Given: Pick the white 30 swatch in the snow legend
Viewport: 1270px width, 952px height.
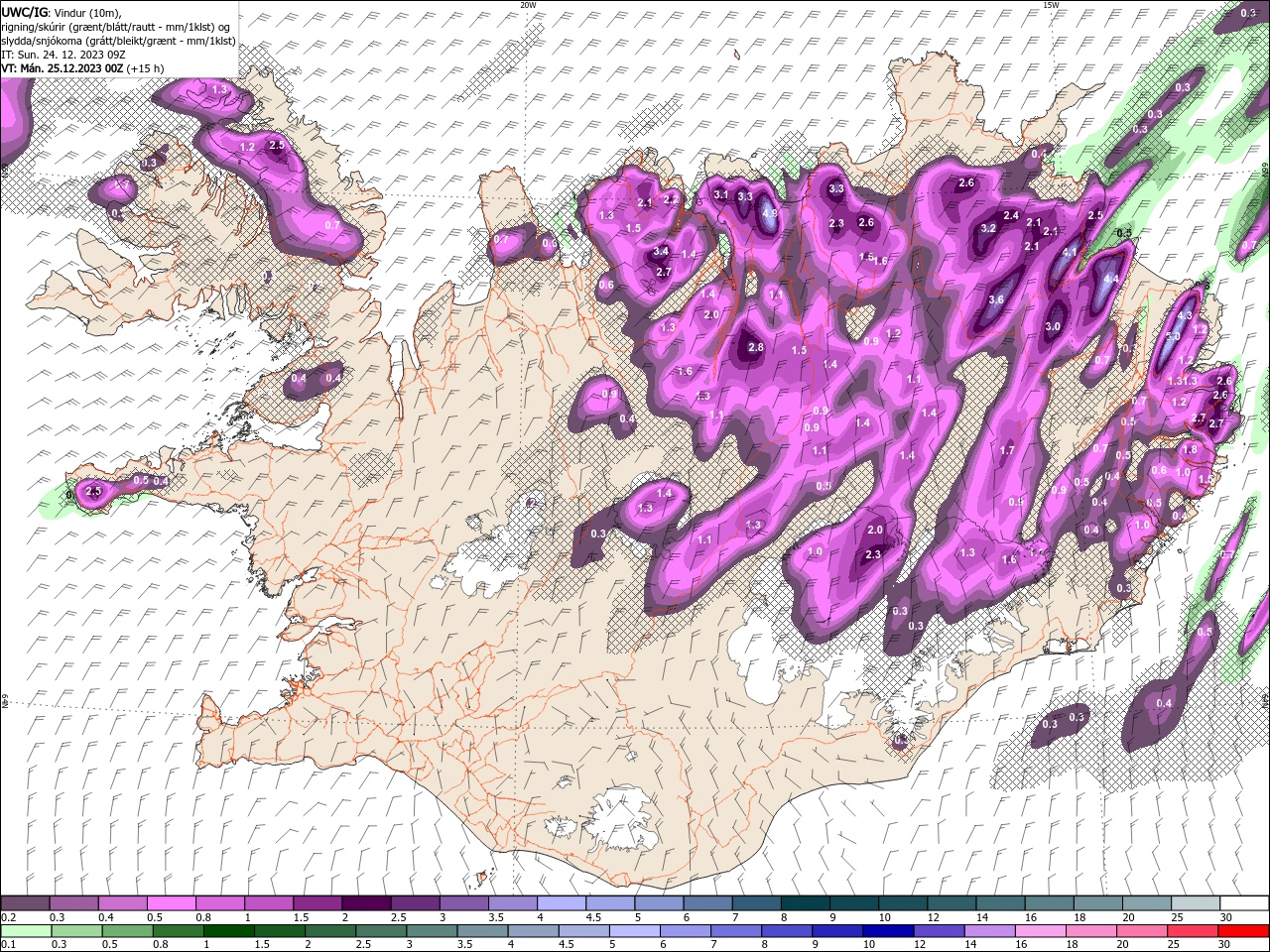Looking at the screenshot, I should pos(1244,903).
